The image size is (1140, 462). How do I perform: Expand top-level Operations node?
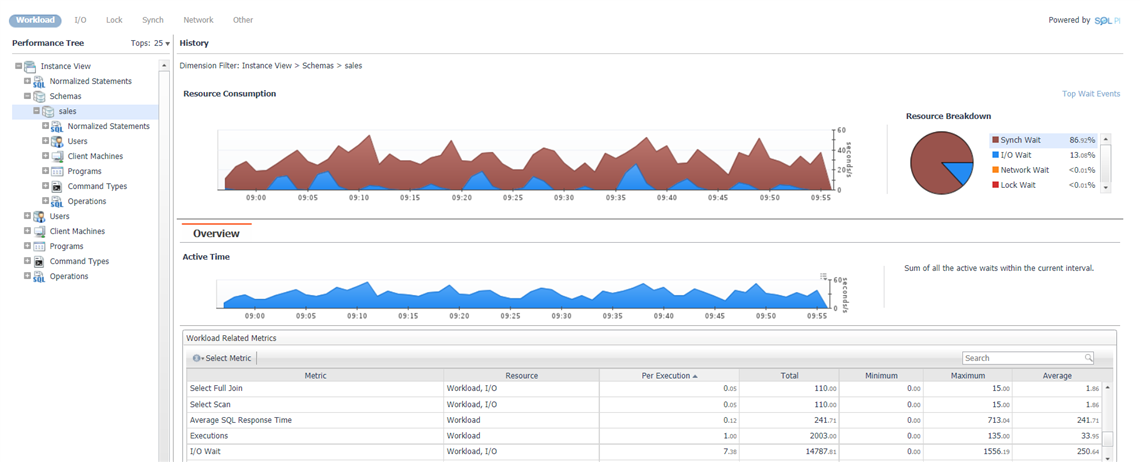[27, 276]
